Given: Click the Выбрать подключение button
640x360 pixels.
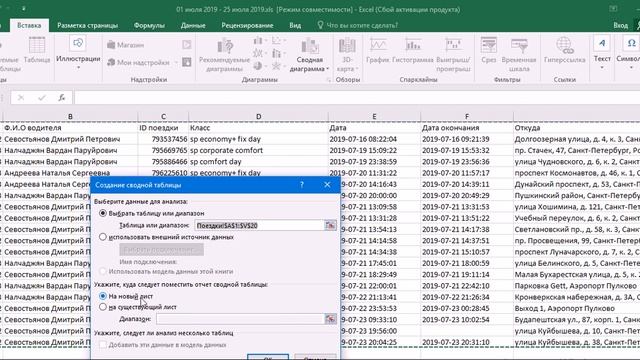Looking at the screenshot, I should click(161, 249).
